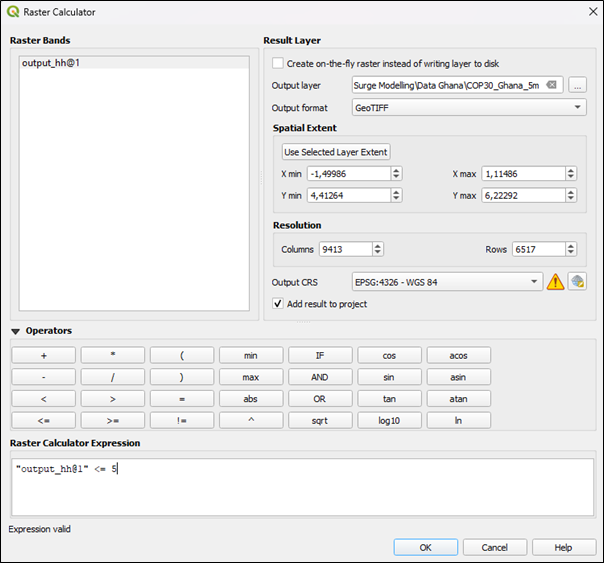
Task: Insert the sin function
Action: coord(389,377)
